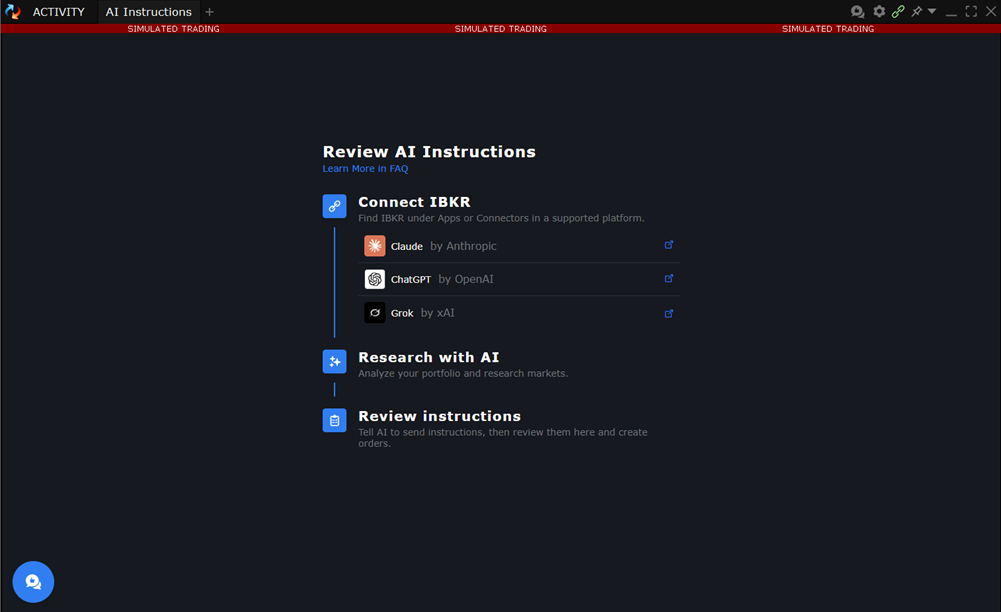Close the window with X button
Viewport: 1001px width, 612px height.
coord(991,11)
